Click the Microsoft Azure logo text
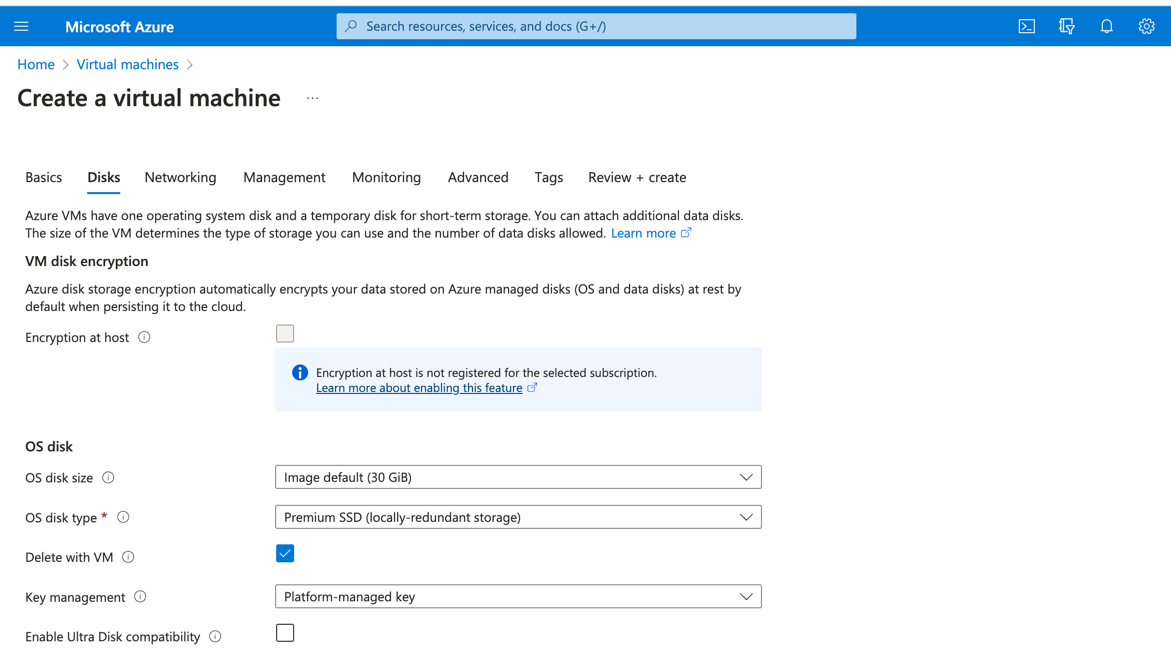 tap(119, 27)
